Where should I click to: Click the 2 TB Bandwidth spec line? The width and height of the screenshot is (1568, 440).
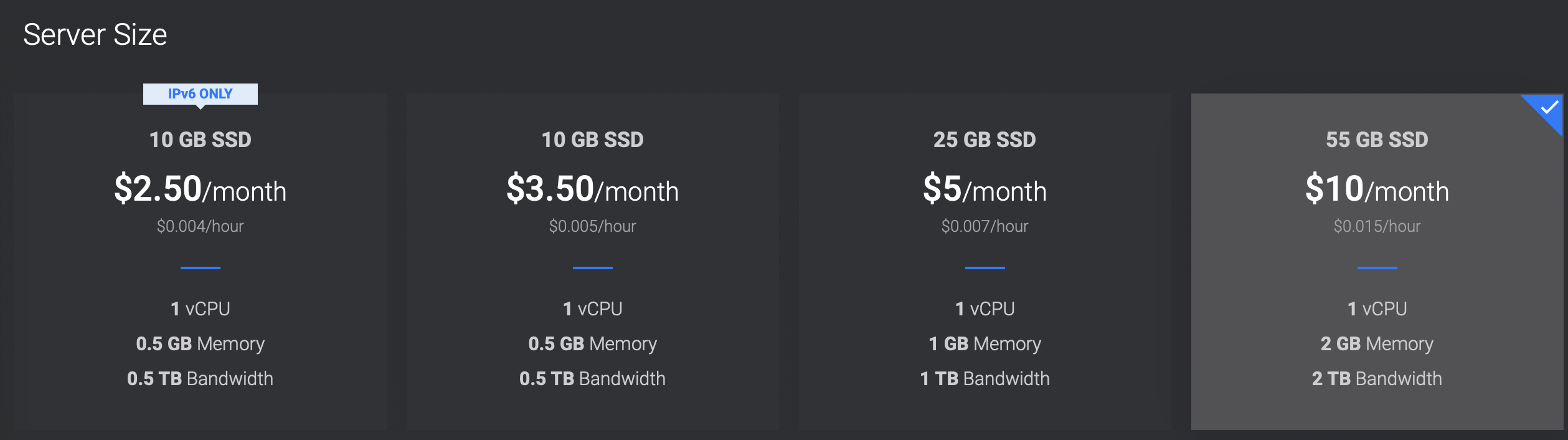tap(1377, 379)
